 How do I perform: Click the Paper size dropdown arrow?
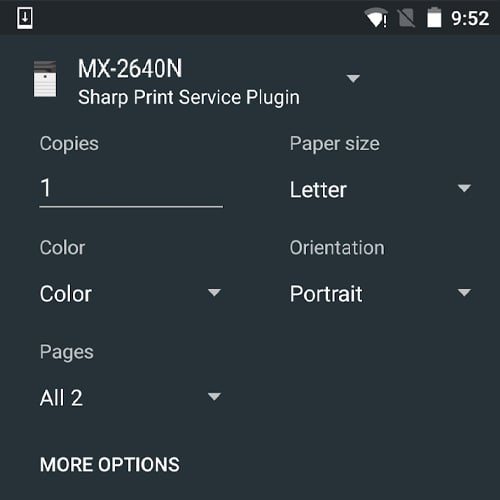tap(464, 188)
